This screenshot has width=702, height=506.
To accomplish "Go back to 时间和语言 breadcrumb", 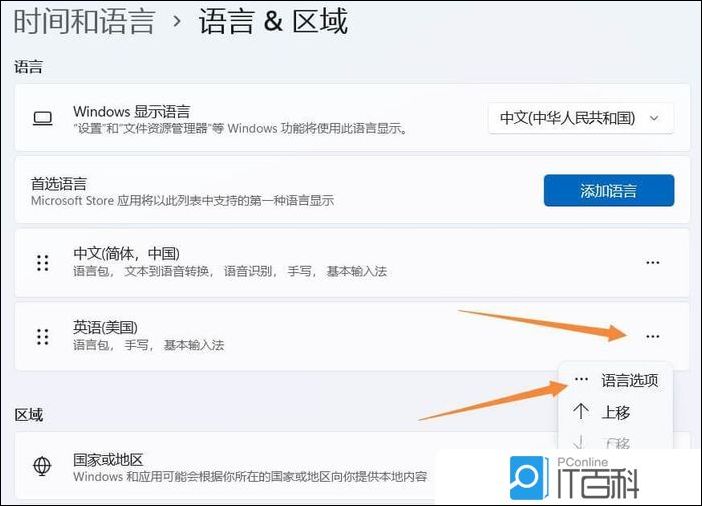I will tap(84, 21).
